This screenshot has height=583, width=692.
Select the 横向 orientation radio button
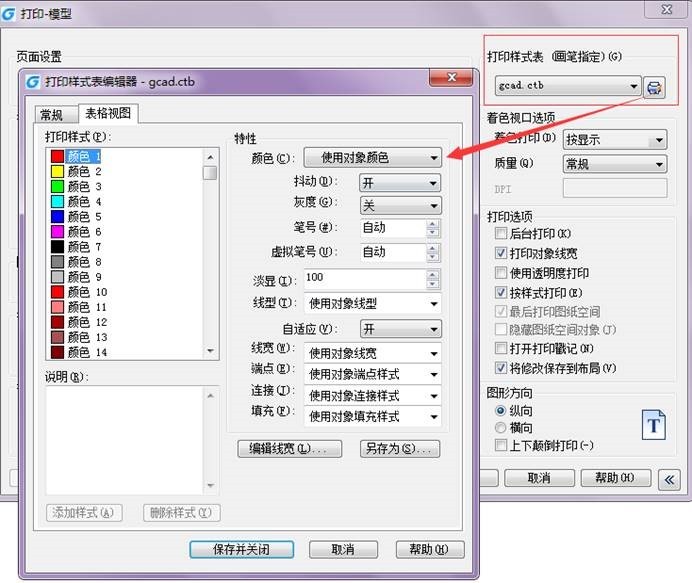[x=501, y=428]
